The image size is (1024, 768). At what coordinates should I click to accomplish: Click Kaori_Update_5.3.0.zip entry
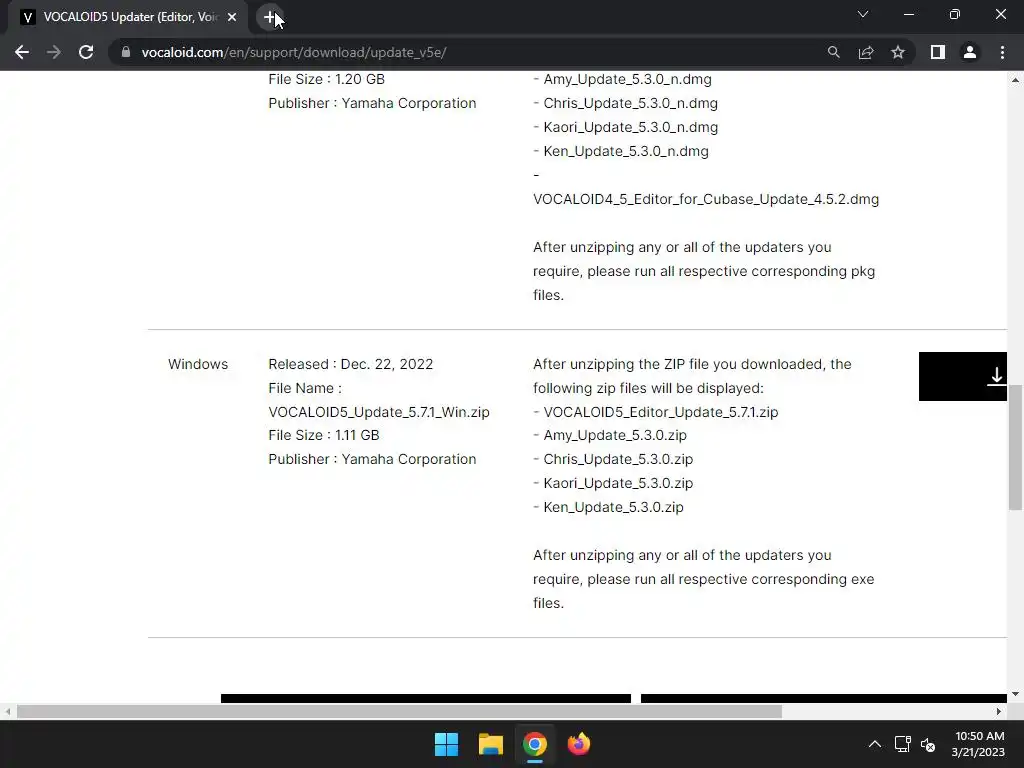click(618, 483)
